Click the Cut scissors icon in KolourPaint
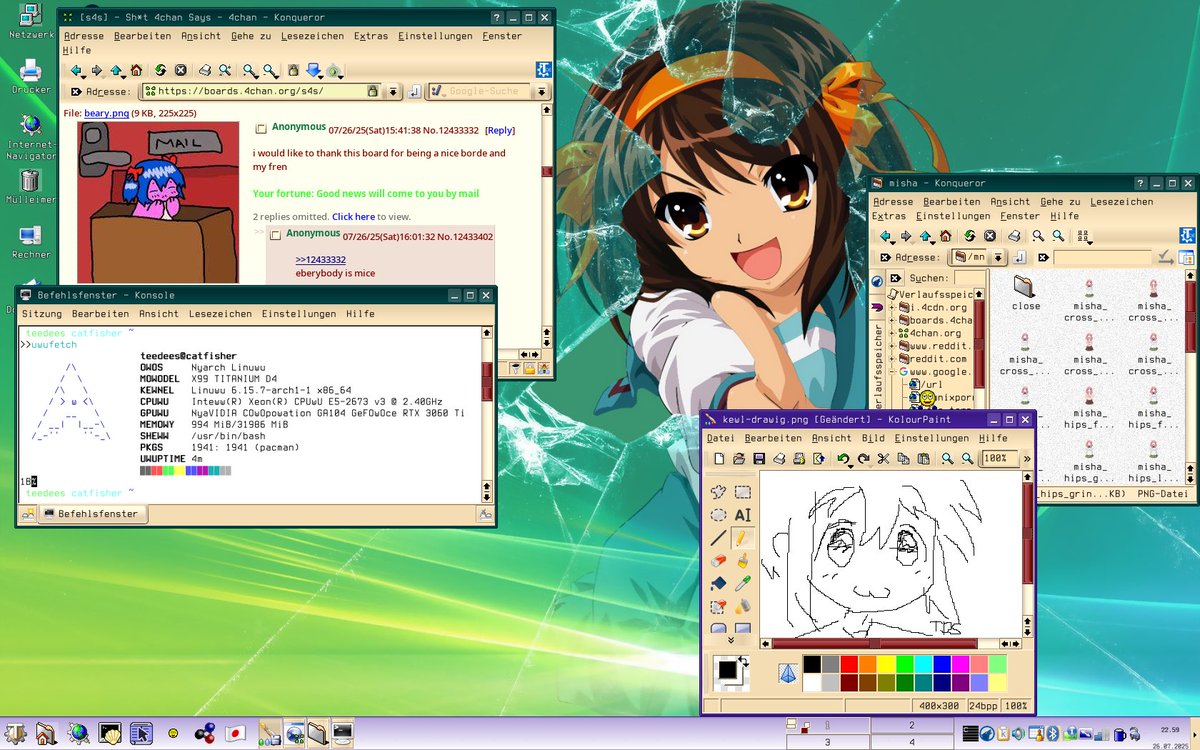This screenshot has width=1200, height=750. [x=883, y=458]
